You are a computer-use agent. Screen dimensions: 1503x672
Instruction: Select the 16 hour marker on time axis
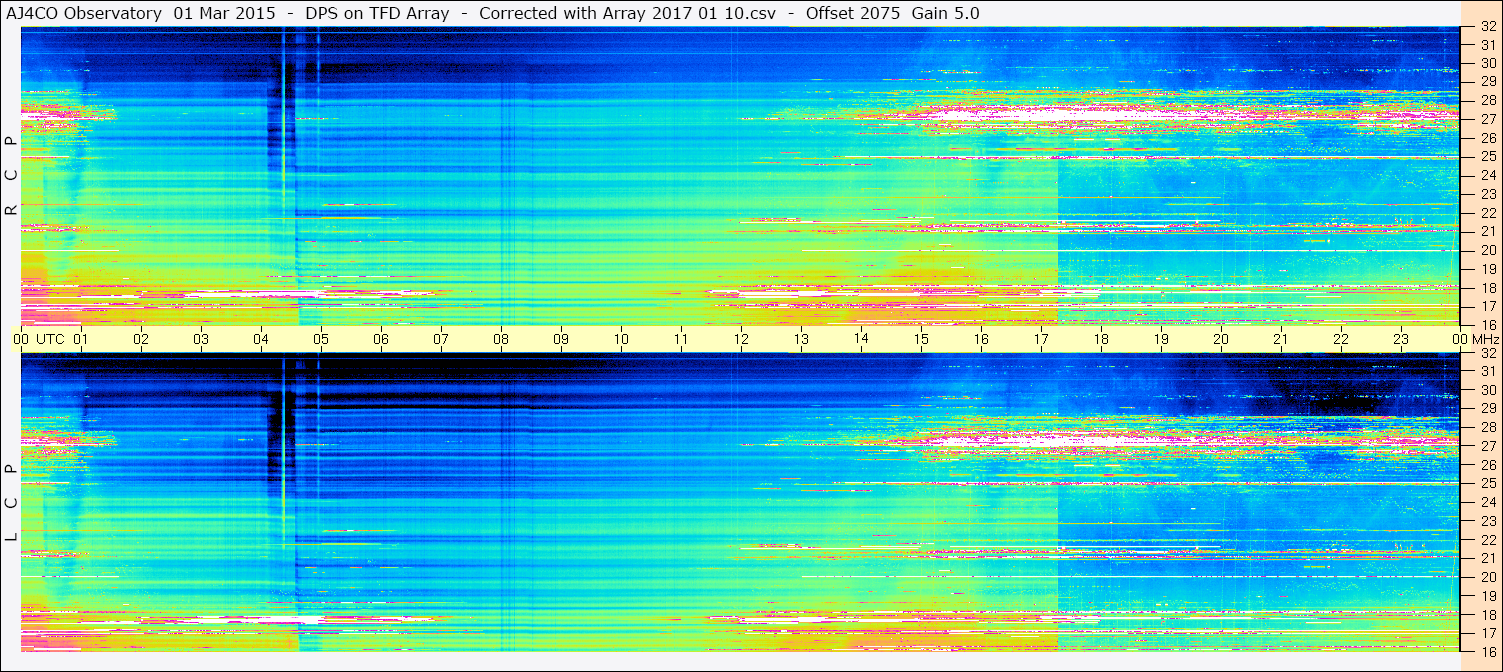click(981, 339)
